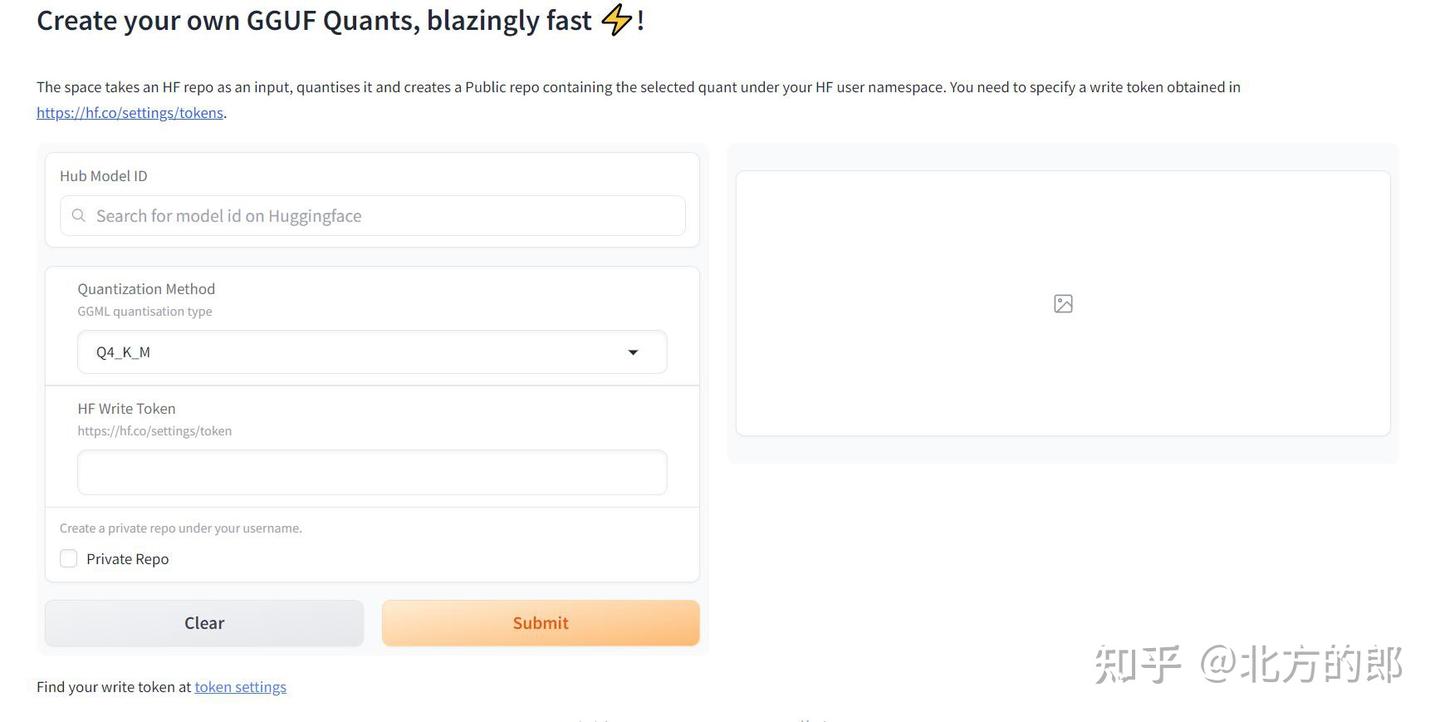Click the Quantization Method label
The width and height of the screenshot is (1440, 722).
(x=147, y=289)
